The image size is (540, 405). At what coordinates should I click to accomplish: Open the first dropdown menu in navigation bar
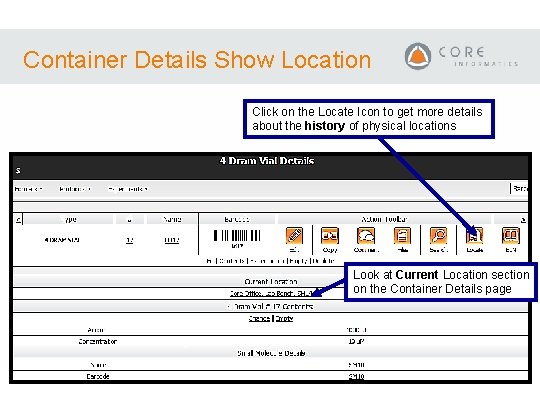pyautogui.click(x=28, y=189)
